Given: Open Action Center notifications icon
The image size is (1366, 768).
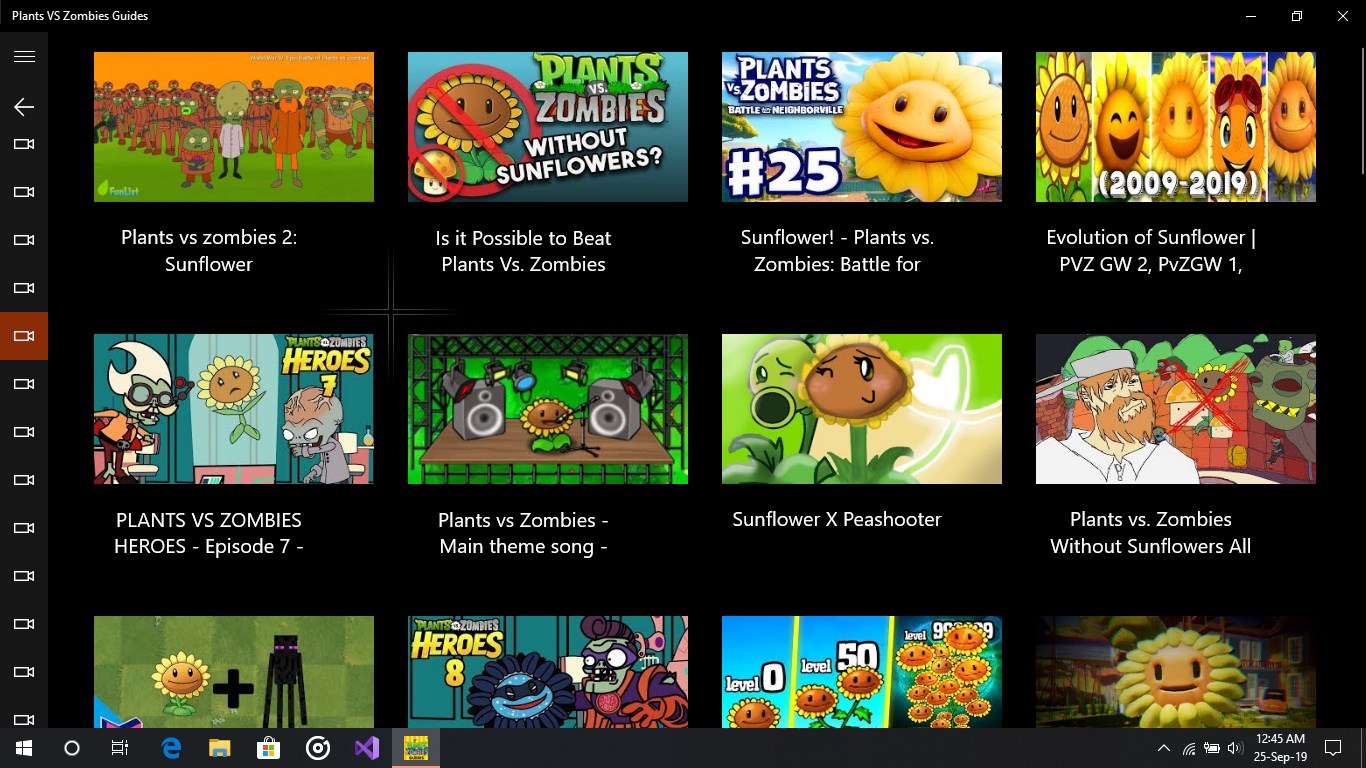Looking at the screenshot, I should (1333, 748).
